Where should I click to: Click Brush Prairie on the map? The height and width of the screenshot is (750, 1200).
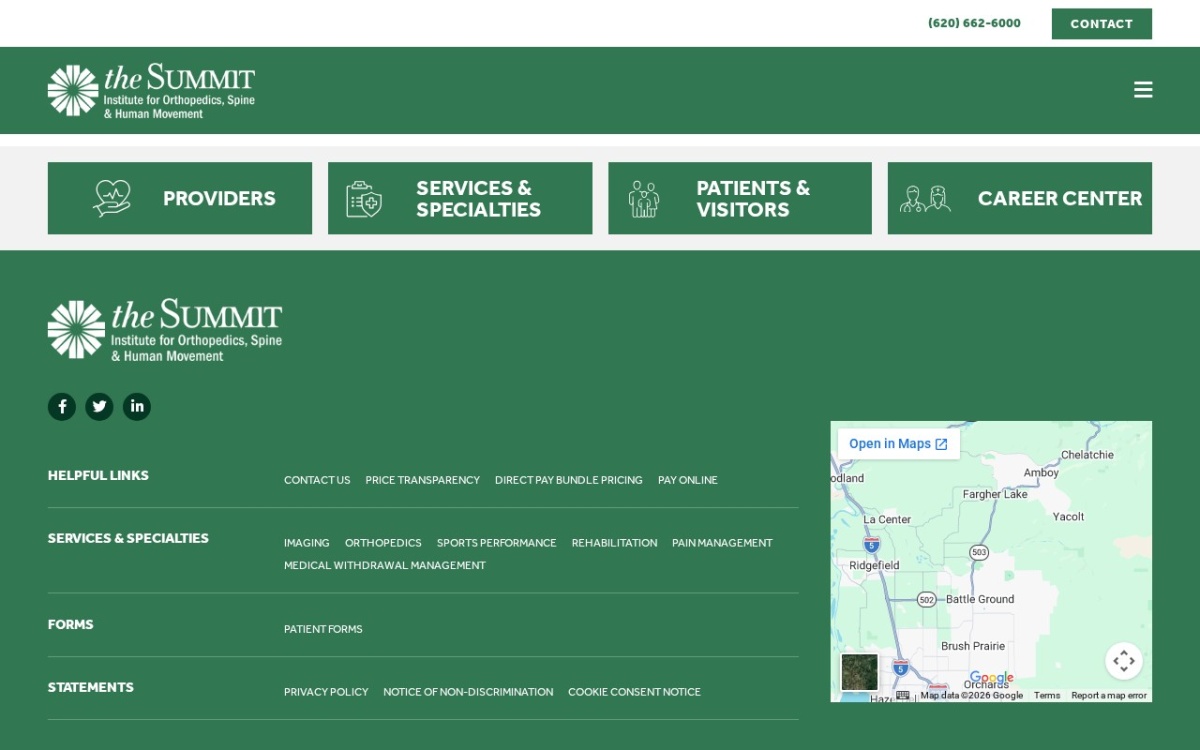973,646
